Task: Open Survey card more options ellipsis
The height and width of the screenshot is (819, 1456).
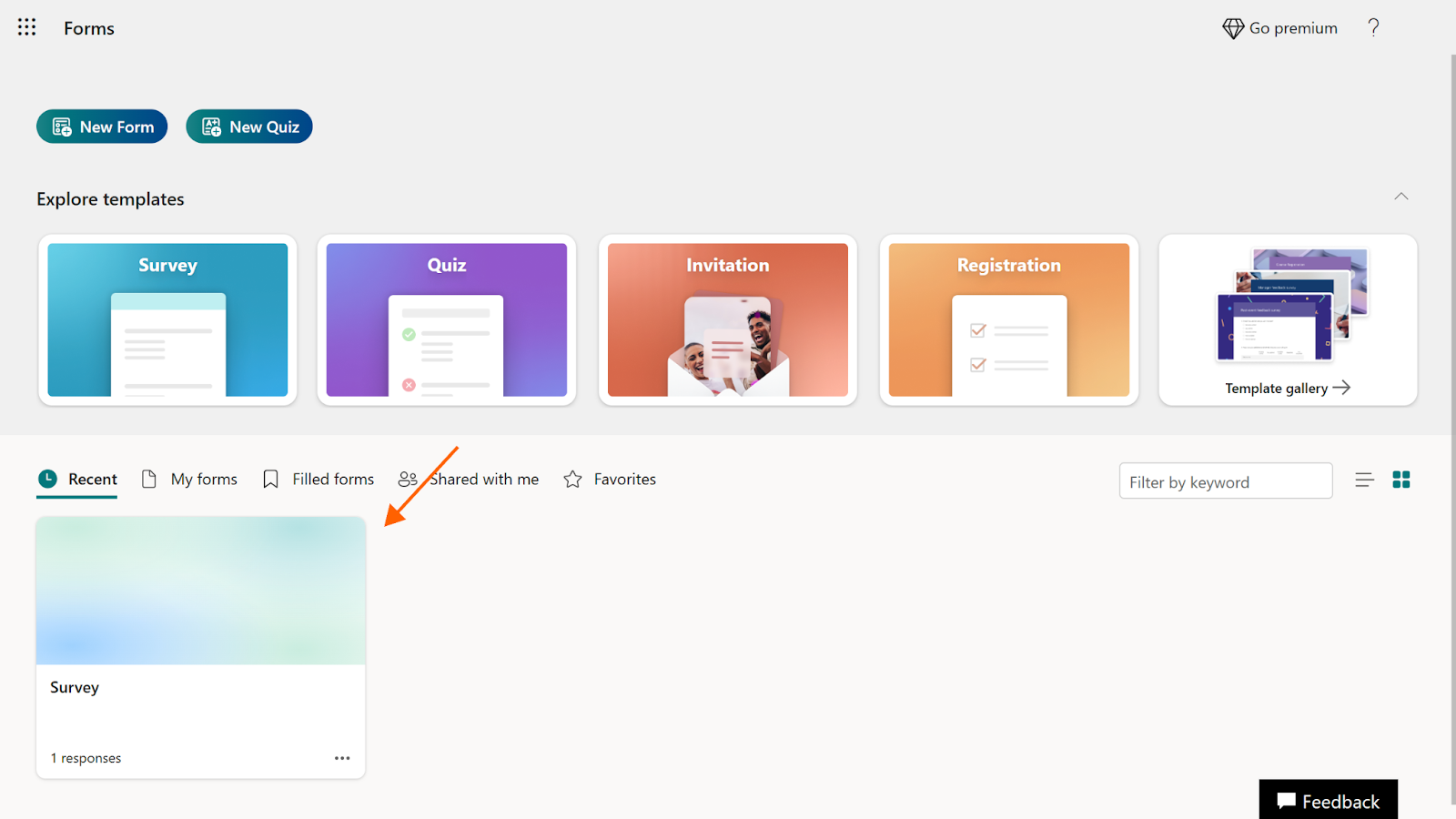Action: tap(342, 758)
